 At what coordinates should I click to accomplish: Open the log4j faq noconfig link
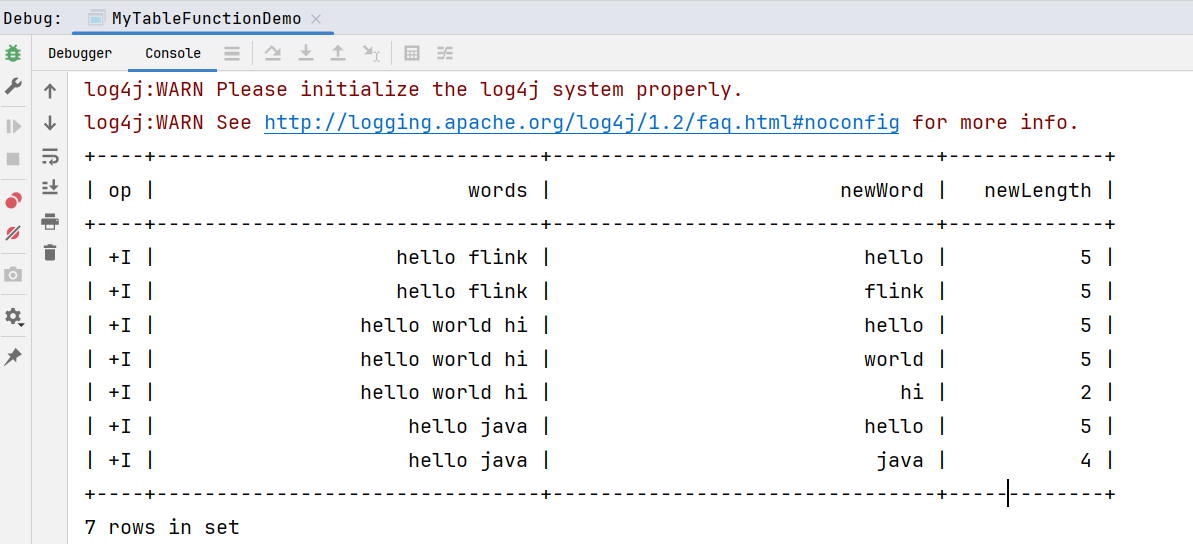point(581,123)
